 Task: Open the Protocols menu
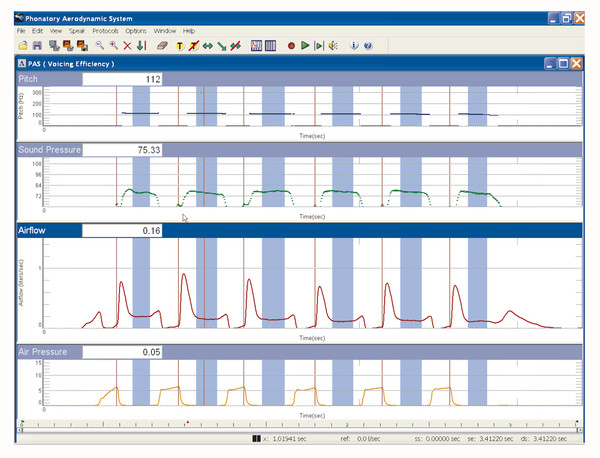(105, 31)
